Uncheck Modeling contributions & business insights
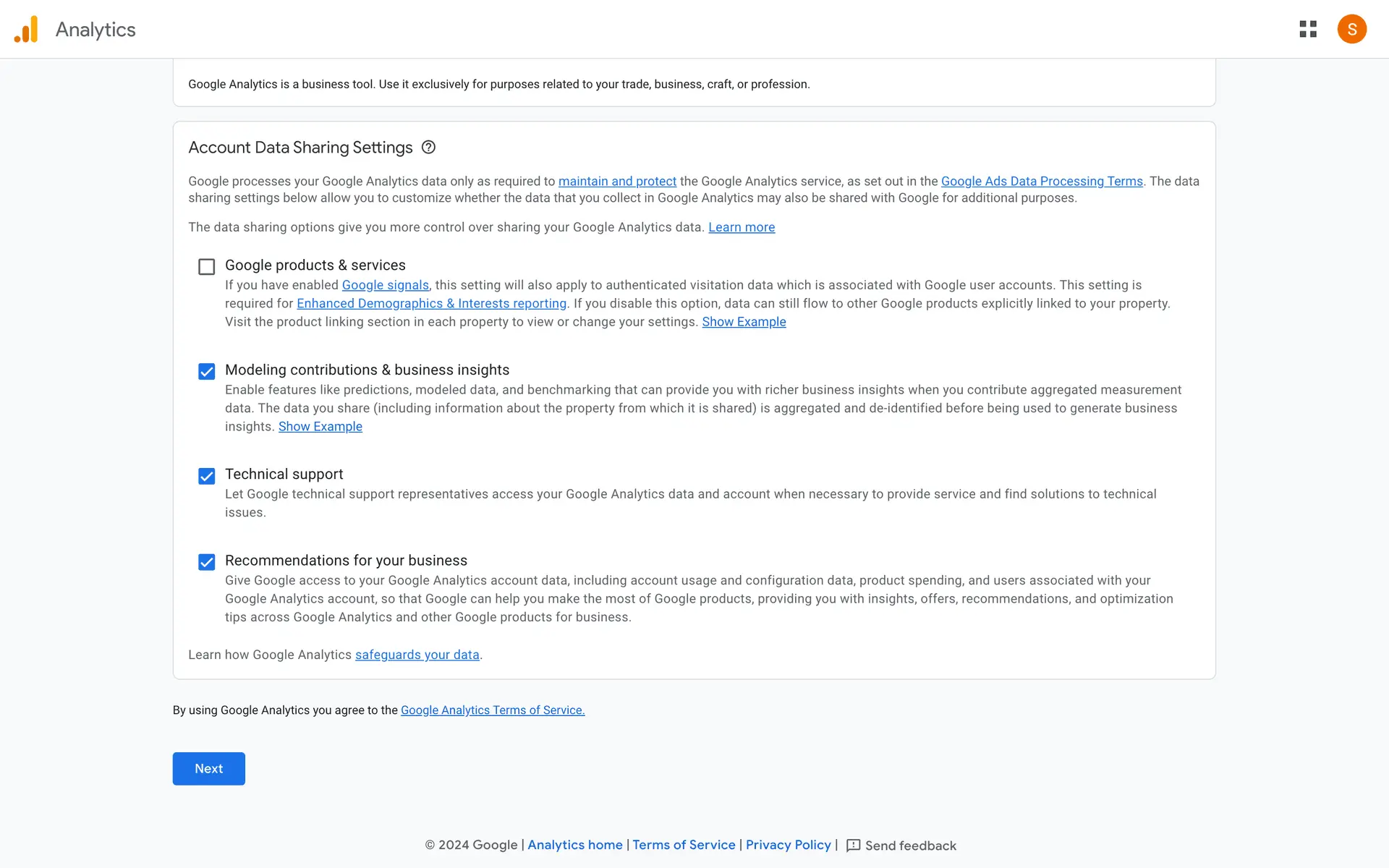 [206, 372]
